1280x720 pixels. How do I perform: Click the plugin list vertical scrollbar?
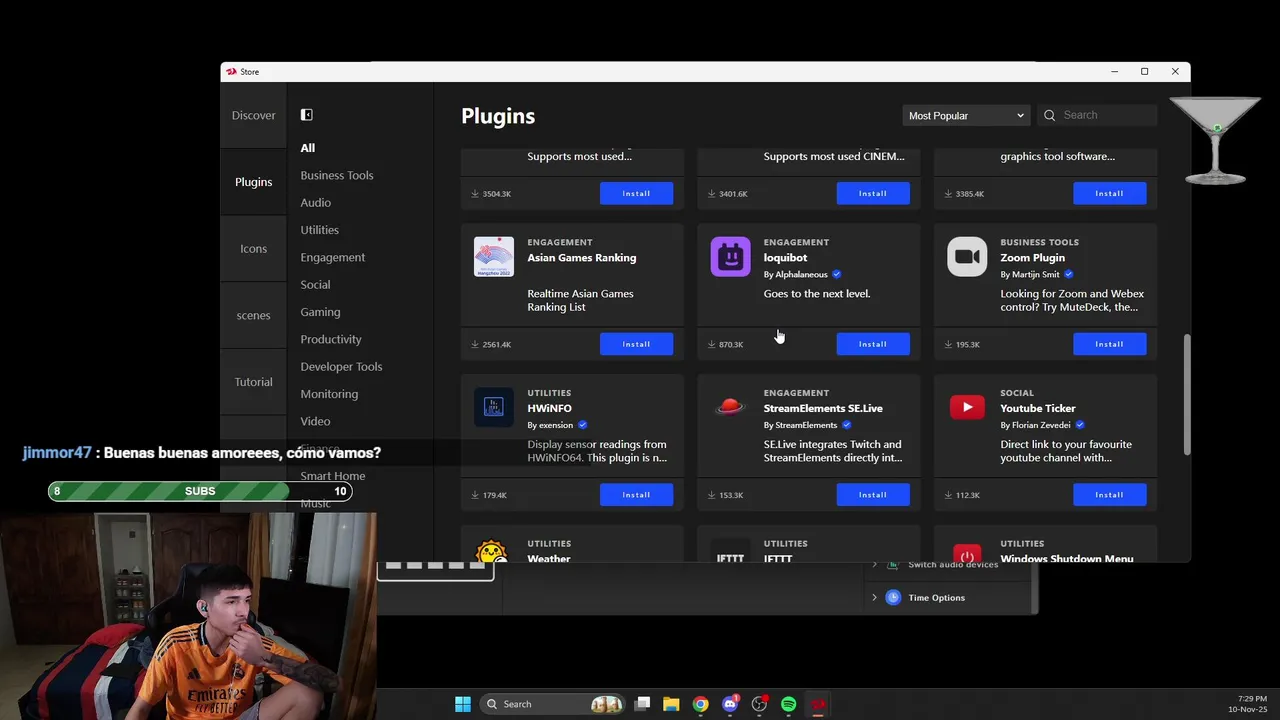1187,395
